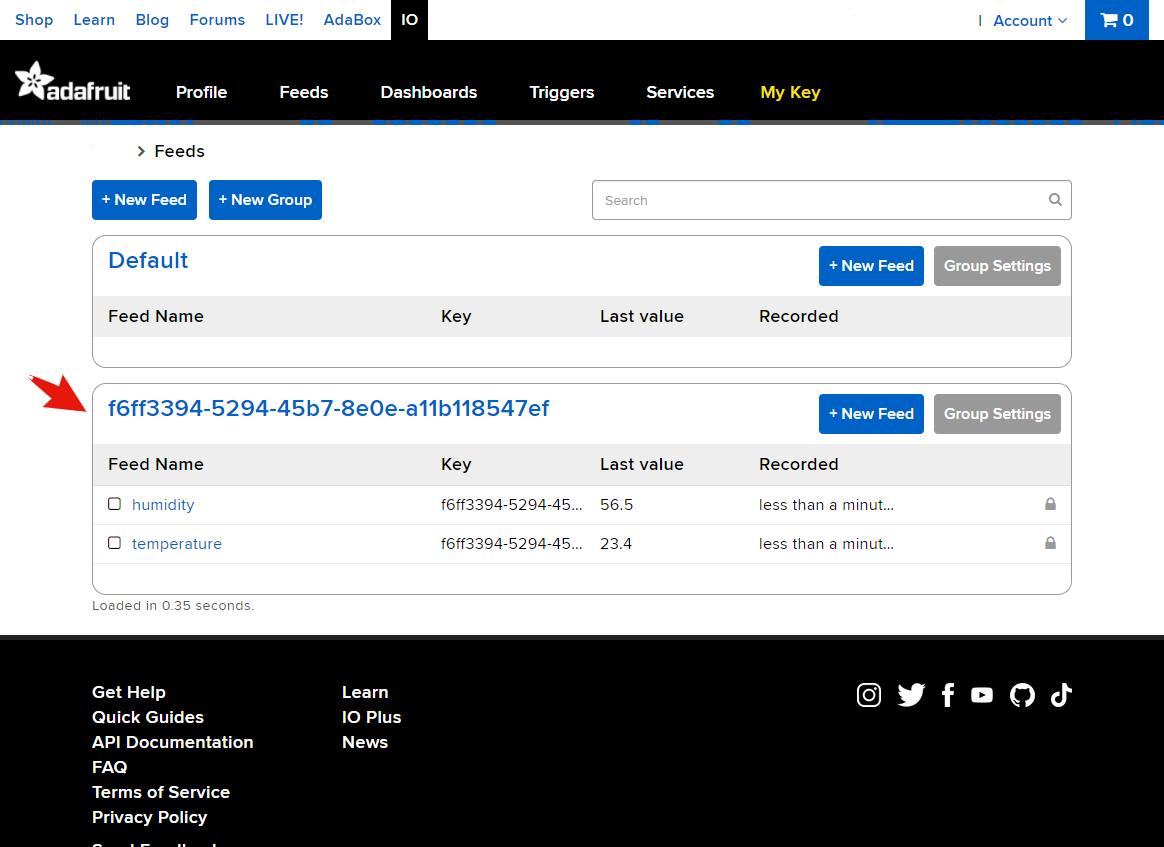Open My Key in navigation bar
Screen dimensions: 1164x847
(x=790, y=92)
